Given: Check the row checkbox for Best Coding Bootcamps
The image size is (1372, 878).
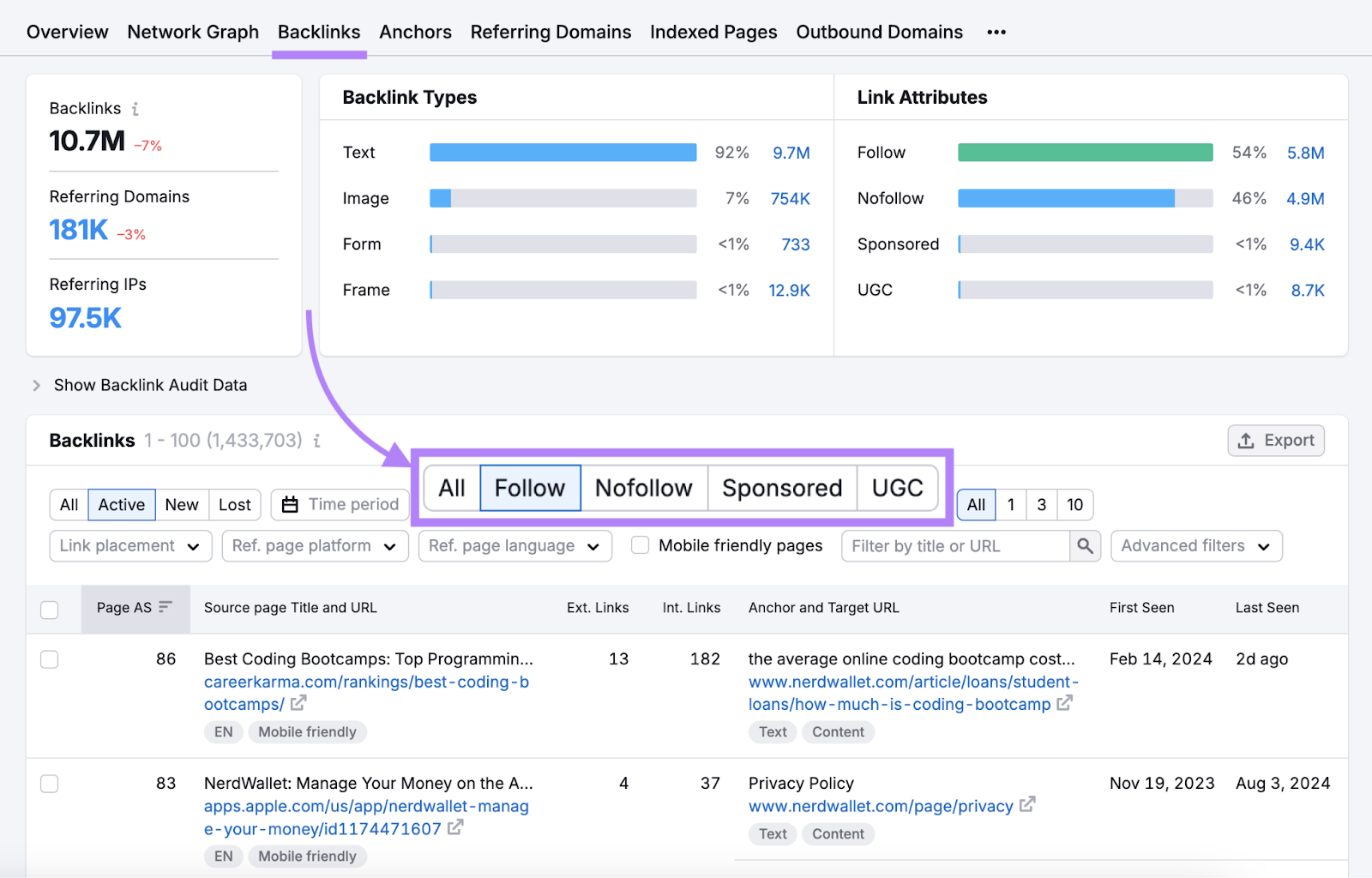Looking at the screenshot, I should pyautogui.click(x=49, y=659).
